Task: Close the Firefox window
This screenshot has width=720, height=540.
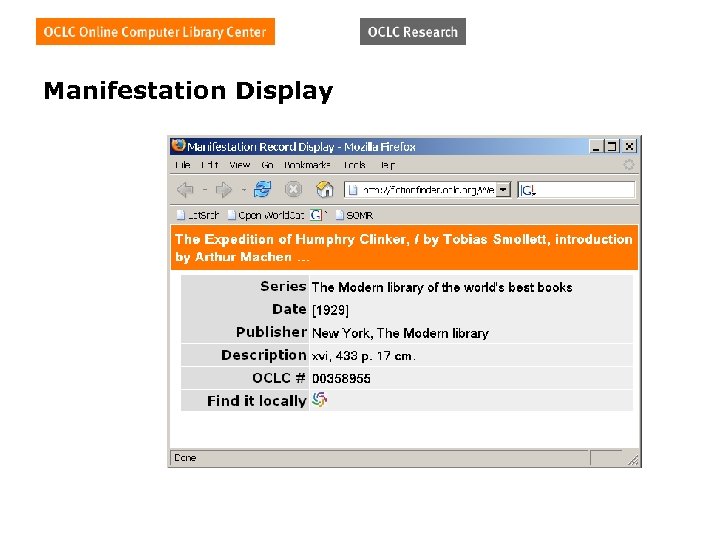Action: [629, 146]
